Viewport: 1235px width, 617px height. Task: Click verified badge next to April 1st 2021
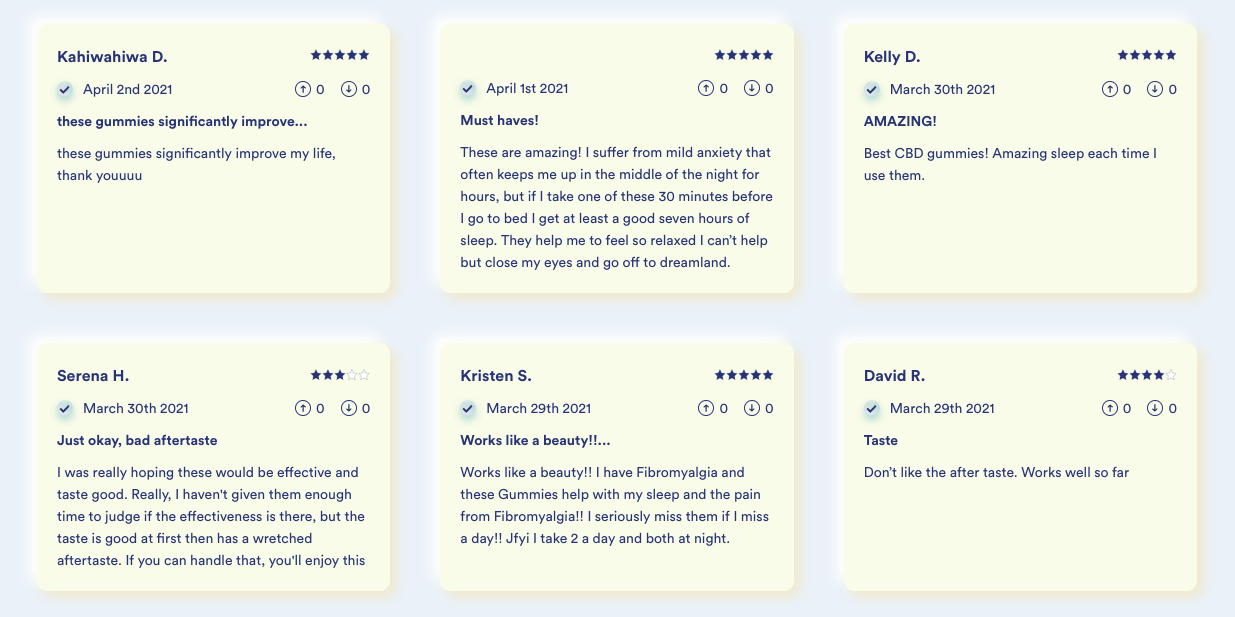(468, 89)
